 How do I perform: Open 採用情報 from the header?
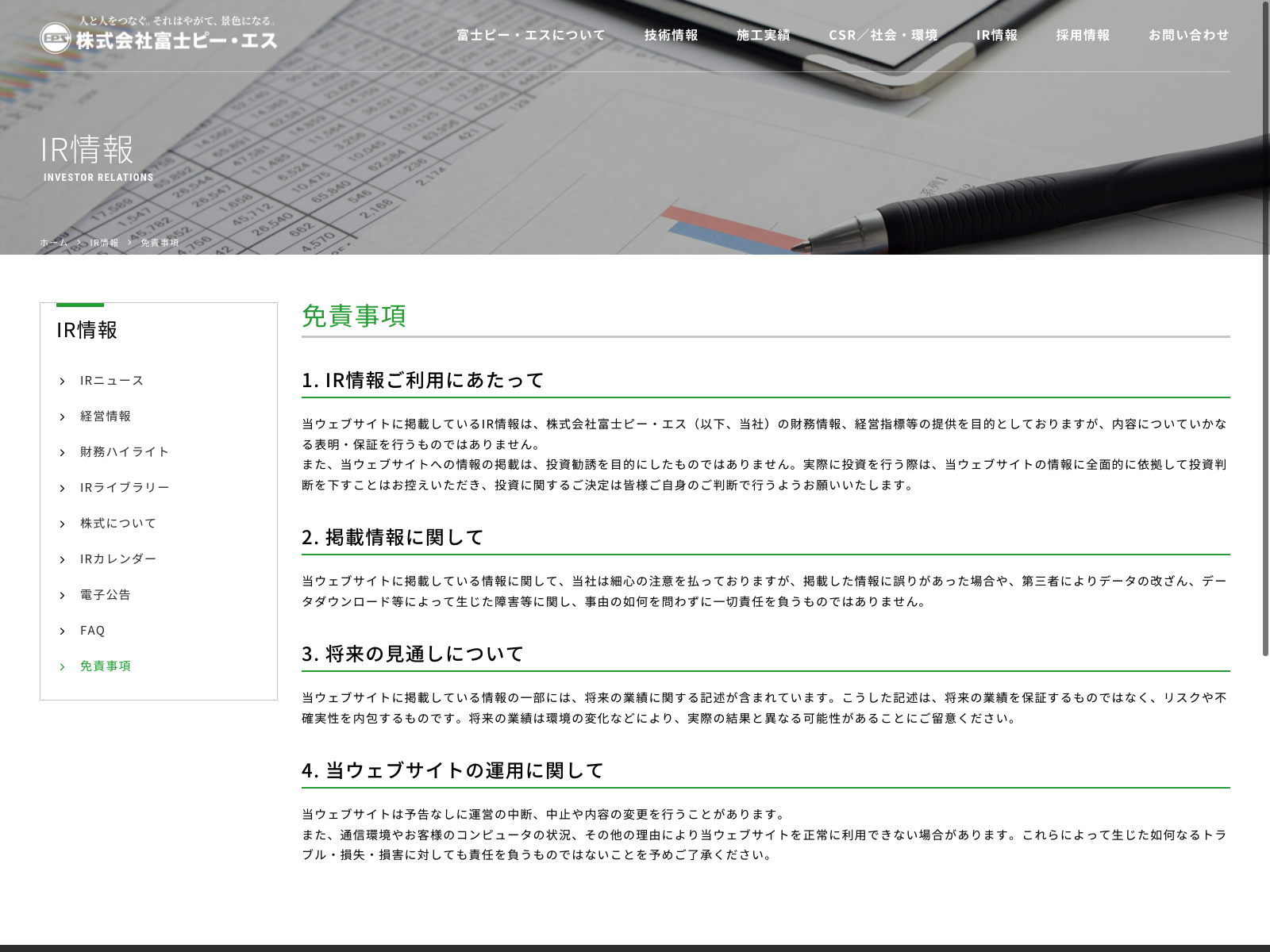(x=1083, y=35)
